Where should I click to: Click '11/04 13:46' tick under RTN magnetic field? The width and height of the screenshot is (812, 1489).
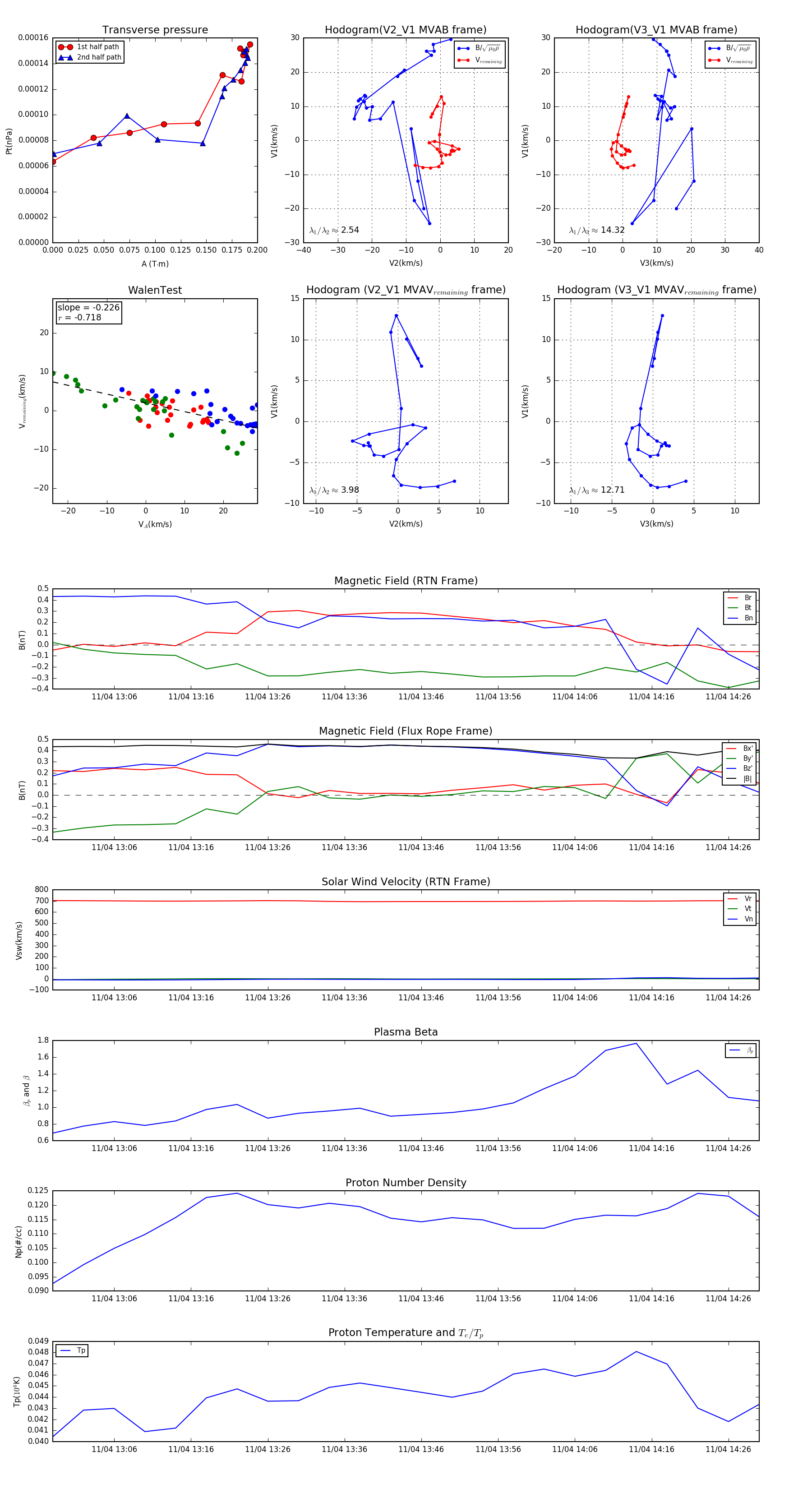click(x=421, y=697)
